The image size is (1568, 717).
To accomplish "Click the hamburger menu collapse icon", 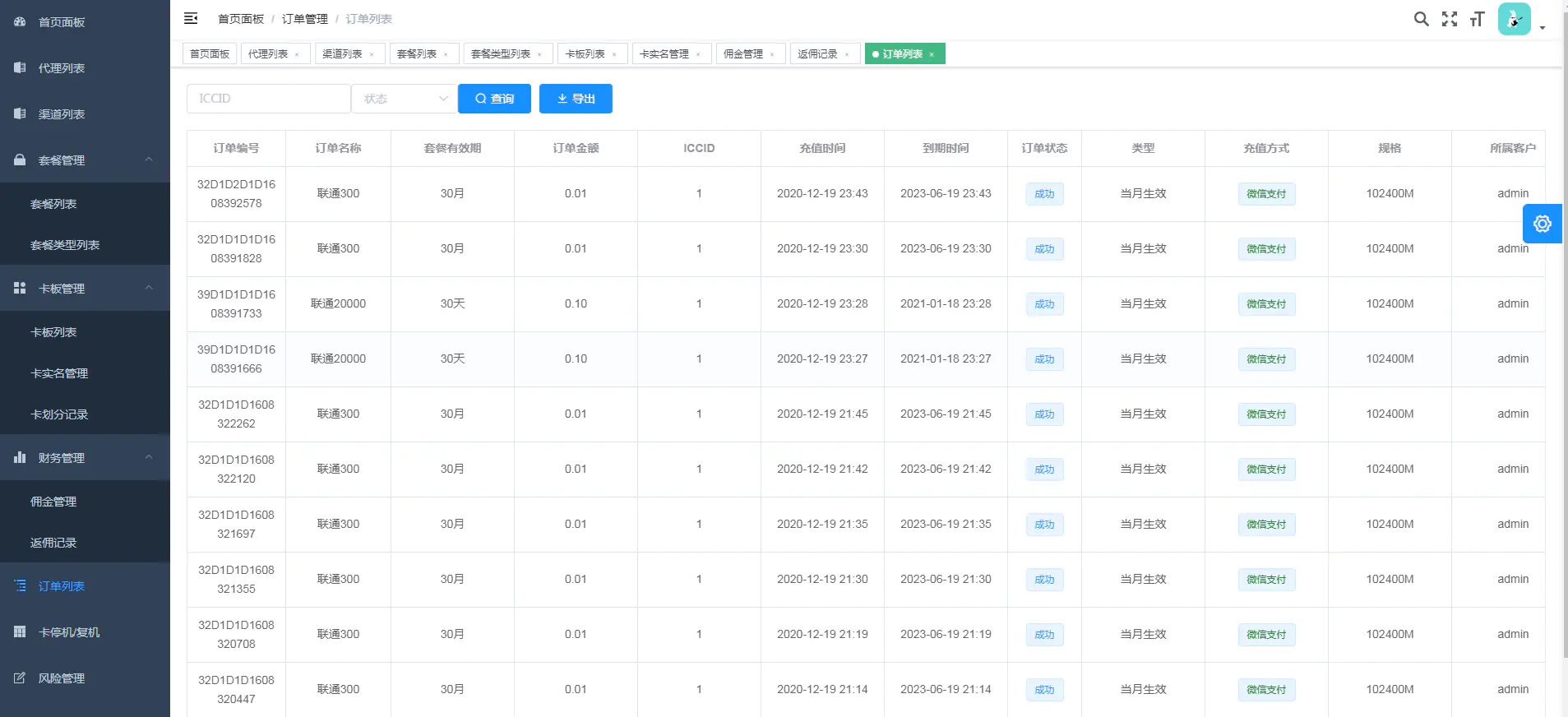I will click(x=191, y=18).
